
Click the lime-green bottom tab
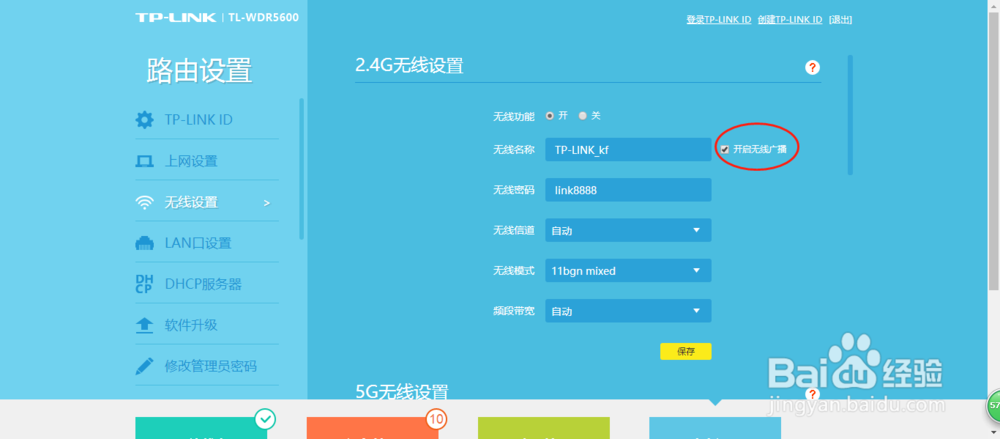click(x=544, y=428)
